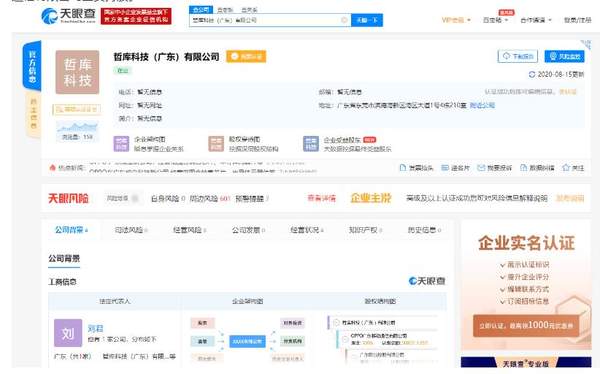Open the 知识产权 tab dropdown
This screenshot has height=374, width=600.
coord(365,230)
